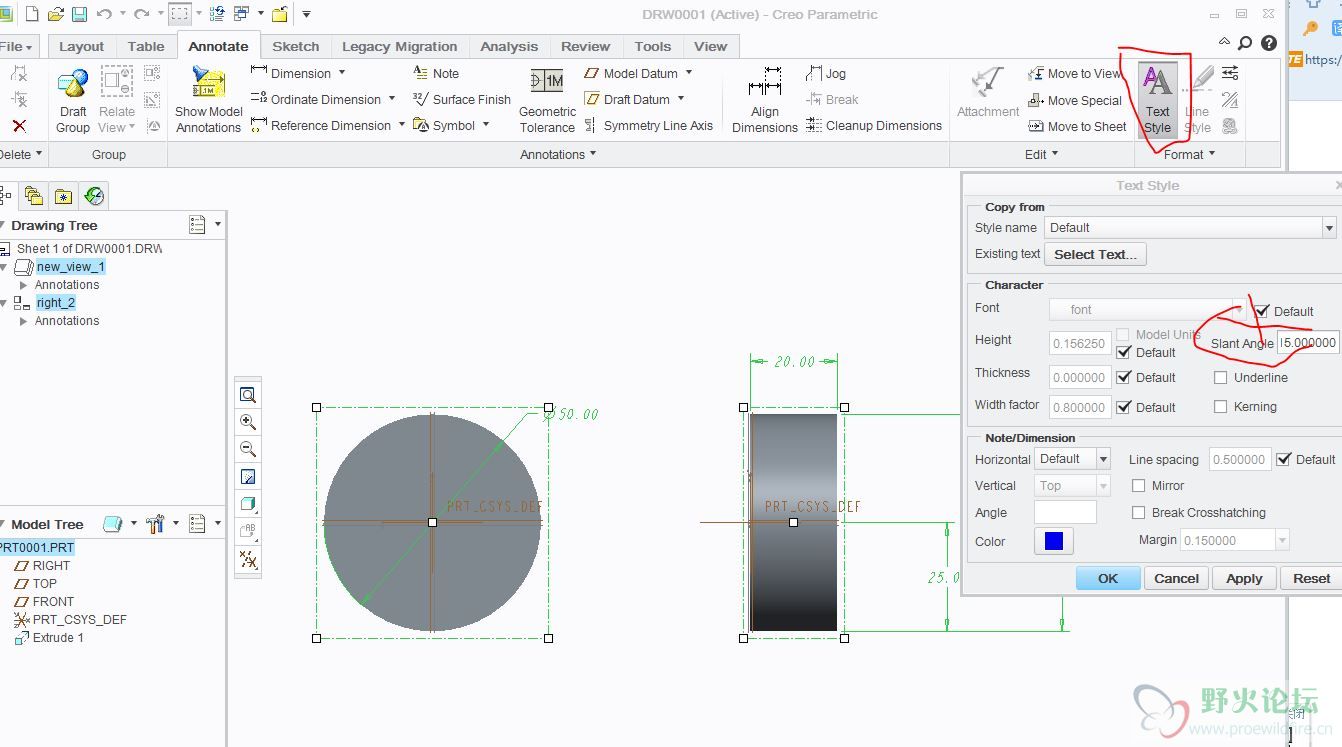Viewport: 1342px width, 747px height.
Task: Click OK in Text Style dialog
Action: click(1108, 578)
